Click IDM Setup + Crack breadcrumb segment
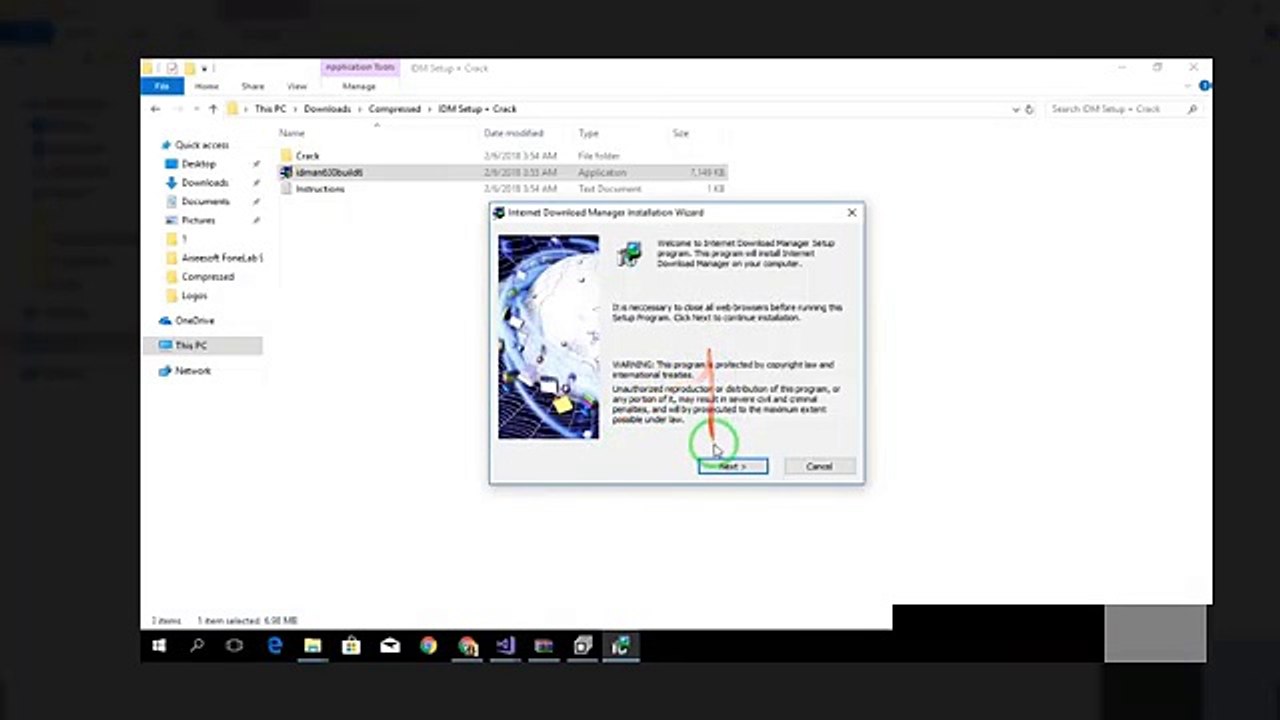Image resolution: width=1280 pixels, height=720 pixels. [x=477, y=109]
